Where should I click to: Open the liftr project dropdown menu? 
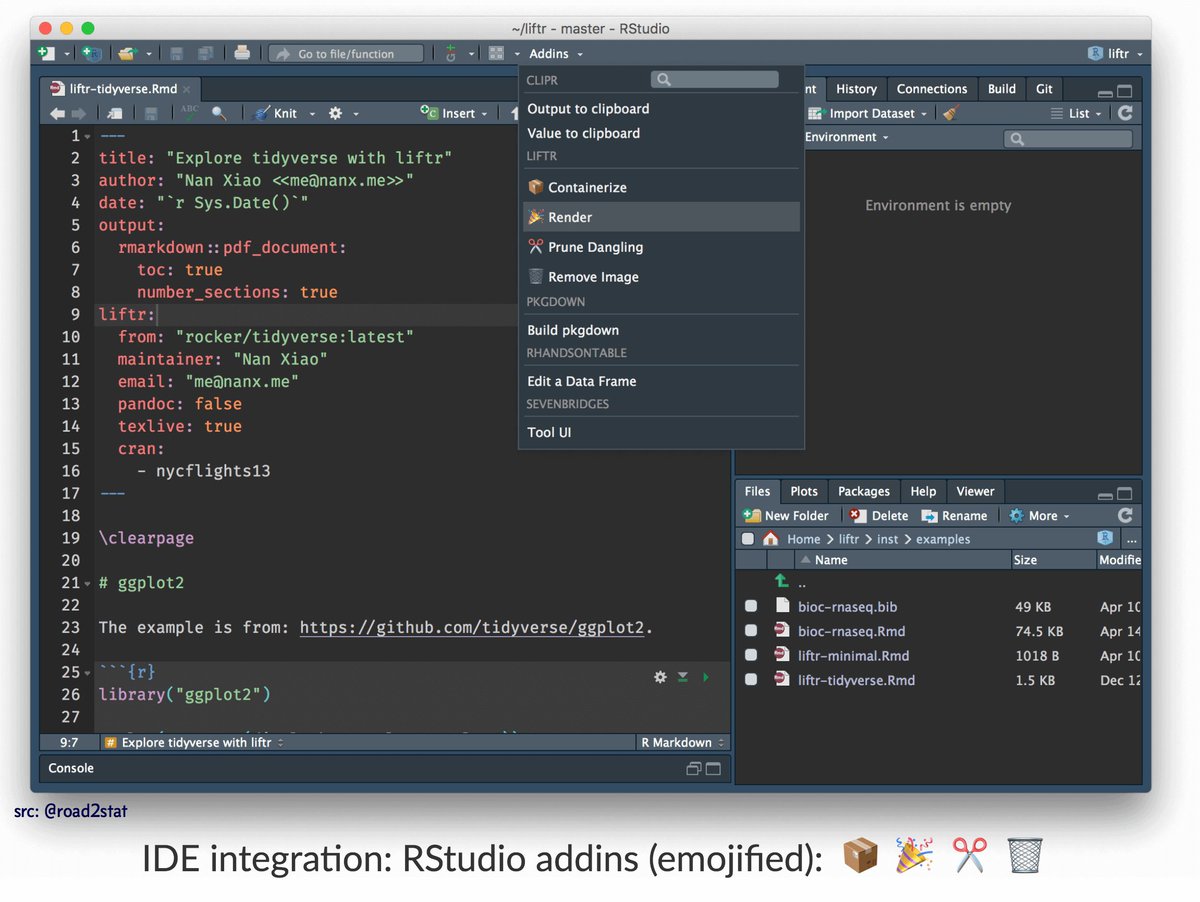tap(1115, 54)
